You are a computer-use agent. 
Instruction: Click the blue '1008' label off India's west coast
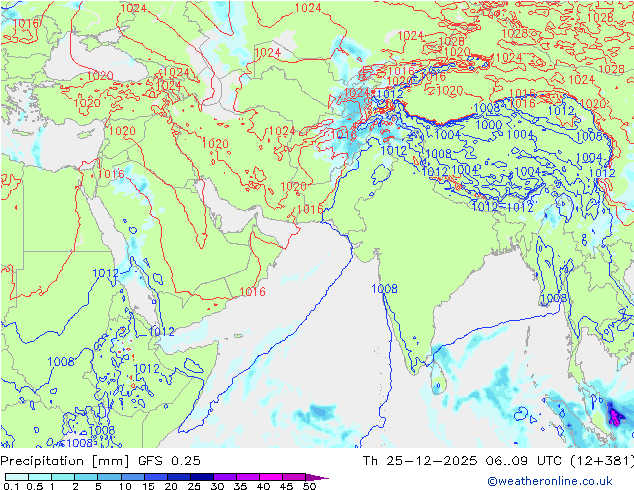pos(384,289)
